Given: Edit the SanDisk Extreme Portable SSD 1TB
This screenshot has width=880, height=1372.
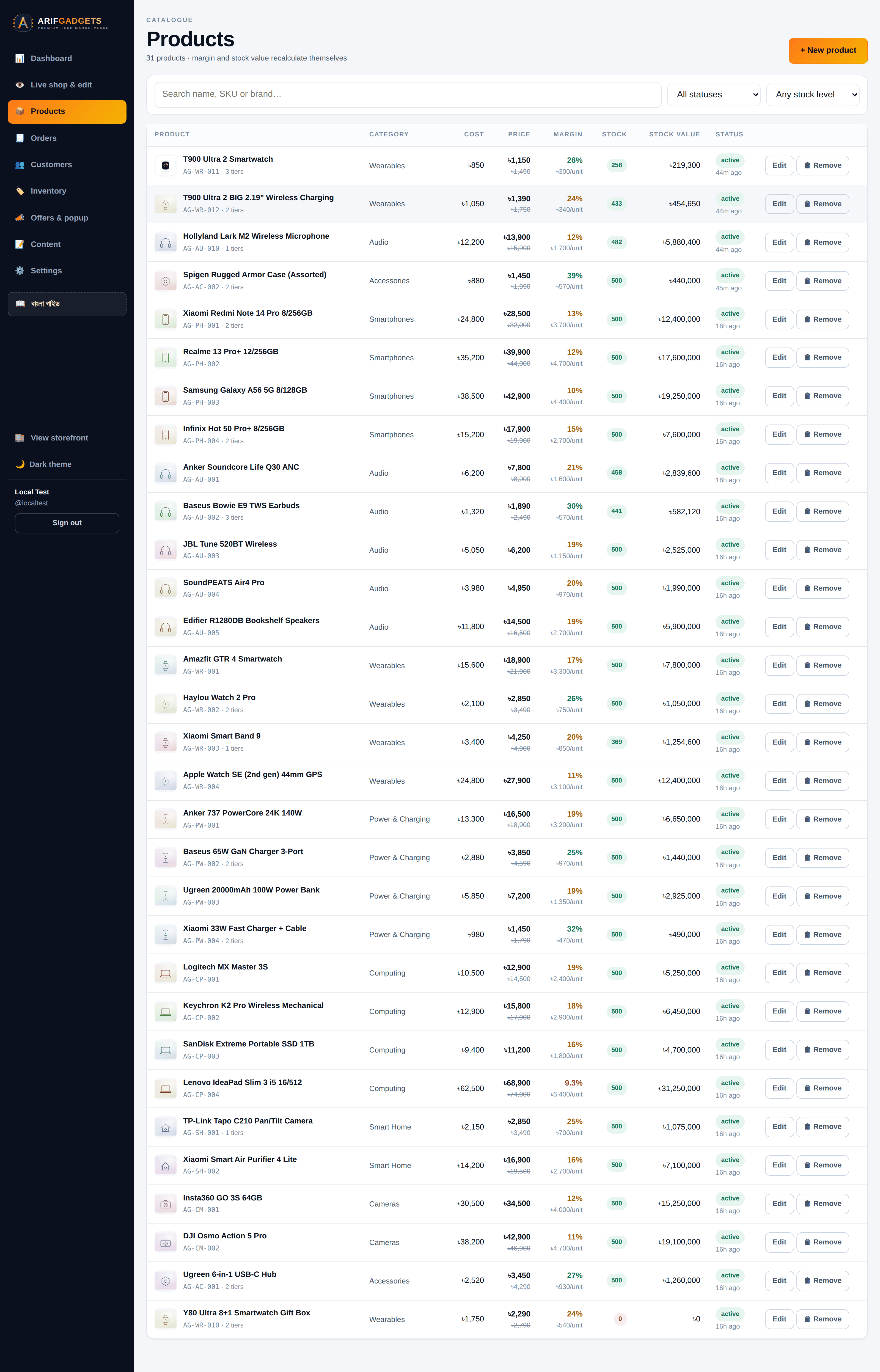Looking at the screenshot, I should 779,1050.
